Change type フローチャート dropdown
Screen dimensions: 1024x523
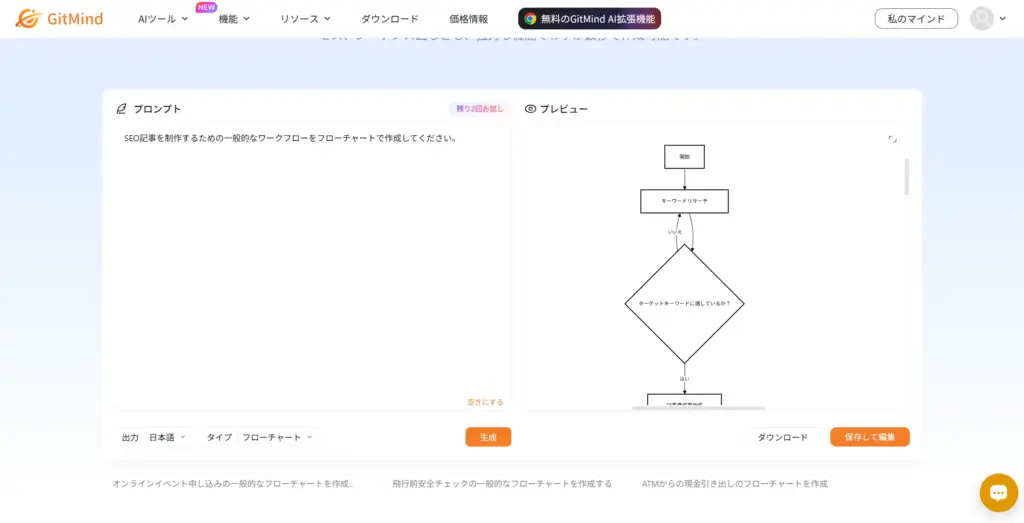278,437
